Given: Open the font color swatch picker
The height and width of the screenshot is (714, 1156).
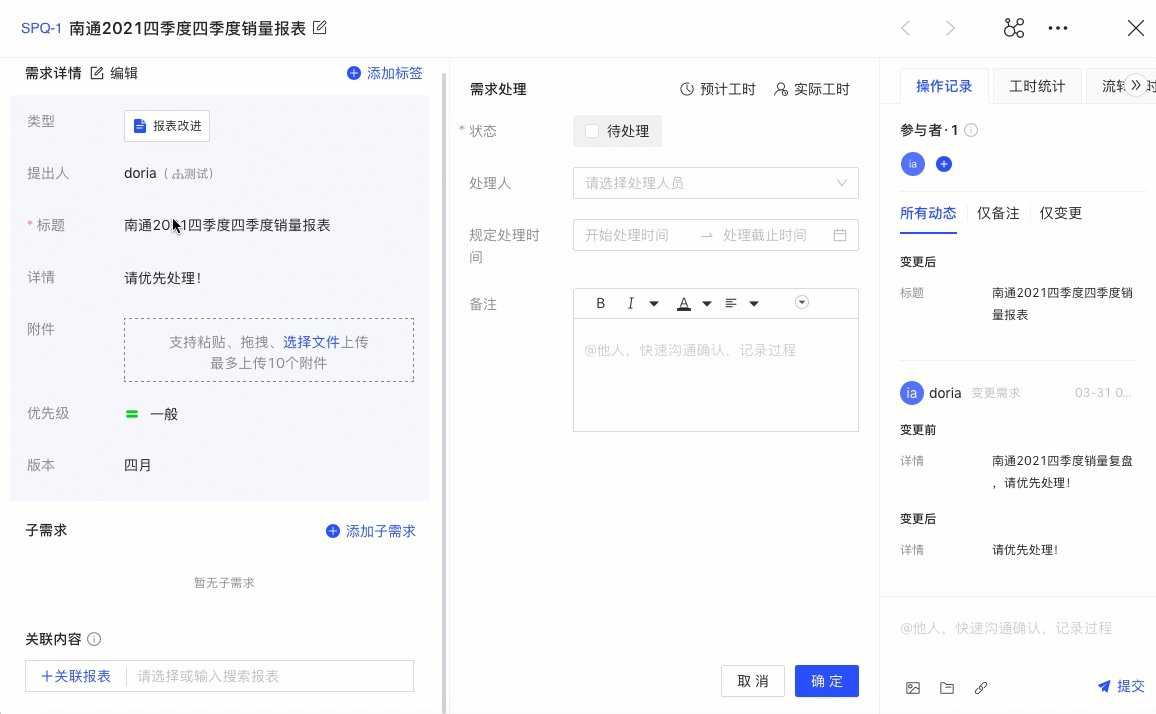Looking at the screenshot, I should tap(706, 303).
